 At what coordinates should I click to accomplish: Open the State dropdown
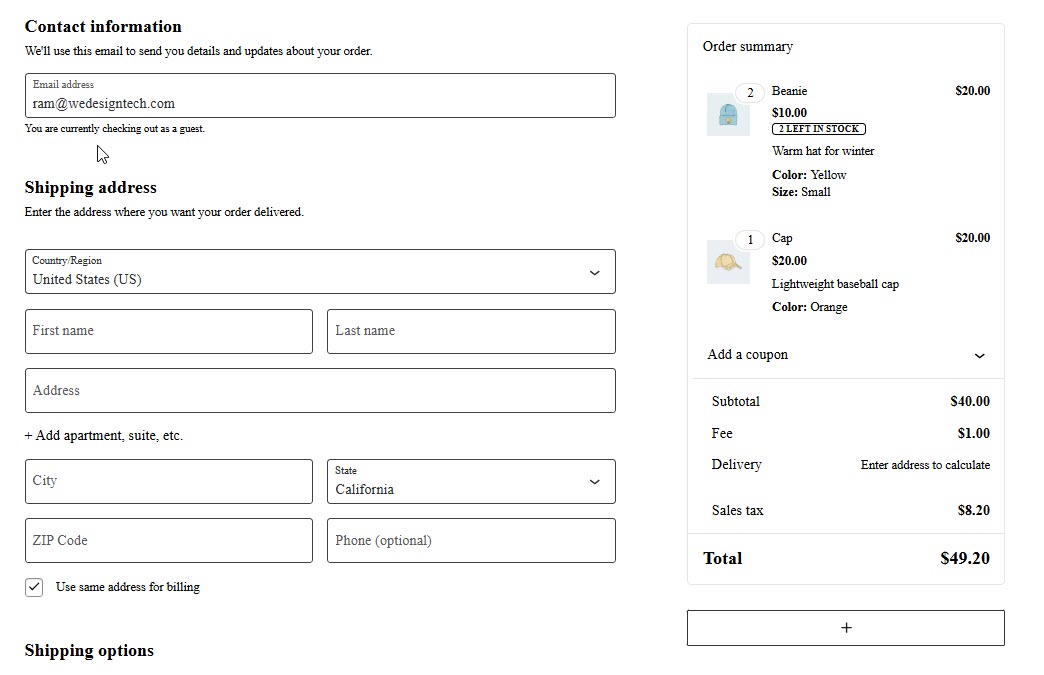[471, 482]
